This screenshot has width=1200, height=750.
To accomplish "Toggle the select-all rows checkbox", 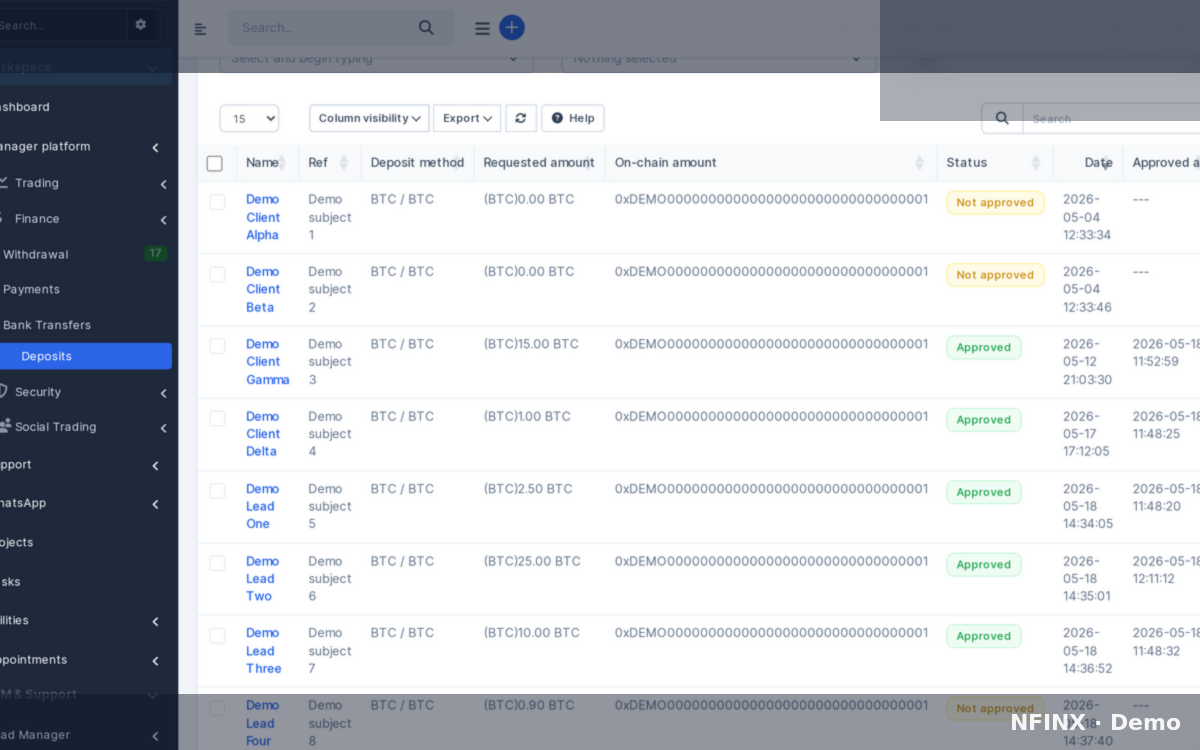I will pos(215,163).
